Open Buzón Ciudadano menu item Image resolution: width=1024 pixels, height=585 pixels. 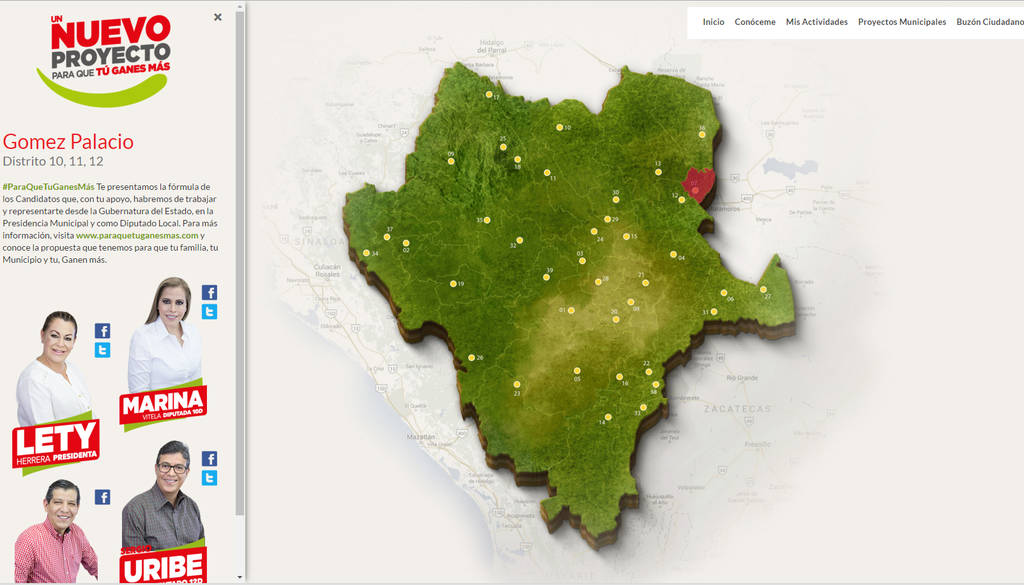[990, 22]
